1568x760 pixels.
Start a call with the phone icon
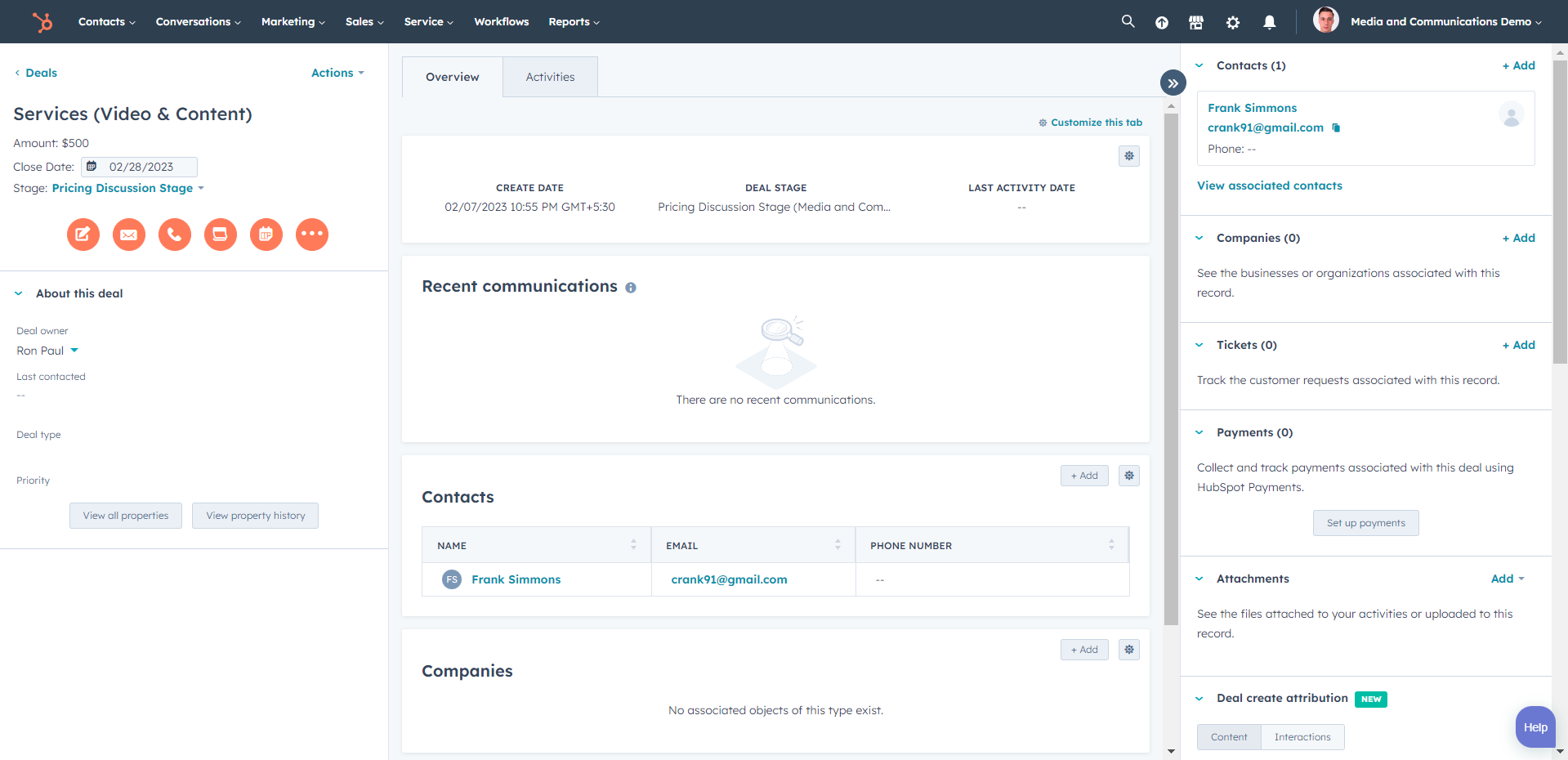(174, 235)
